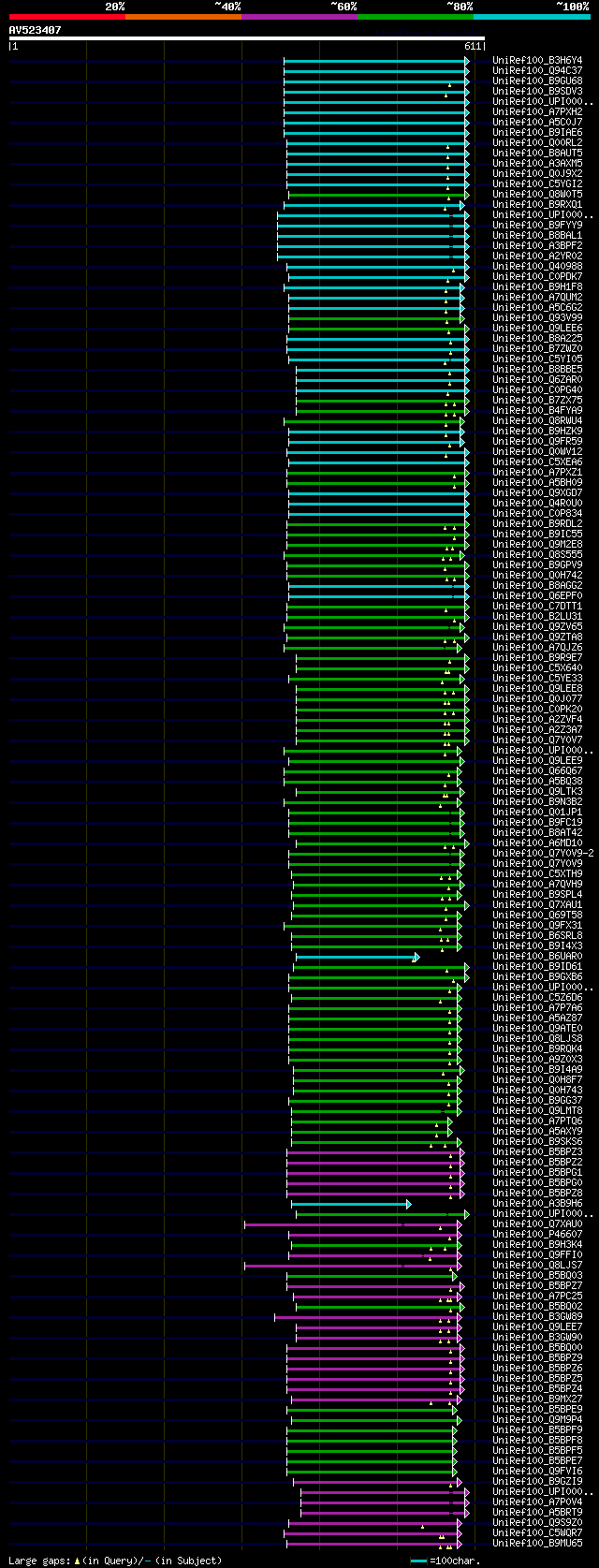Image resolution: width=599 pixels, height=1568 pixels.
Task: Select label UniRef100_B5BPE7
Action: (537, 1461)
